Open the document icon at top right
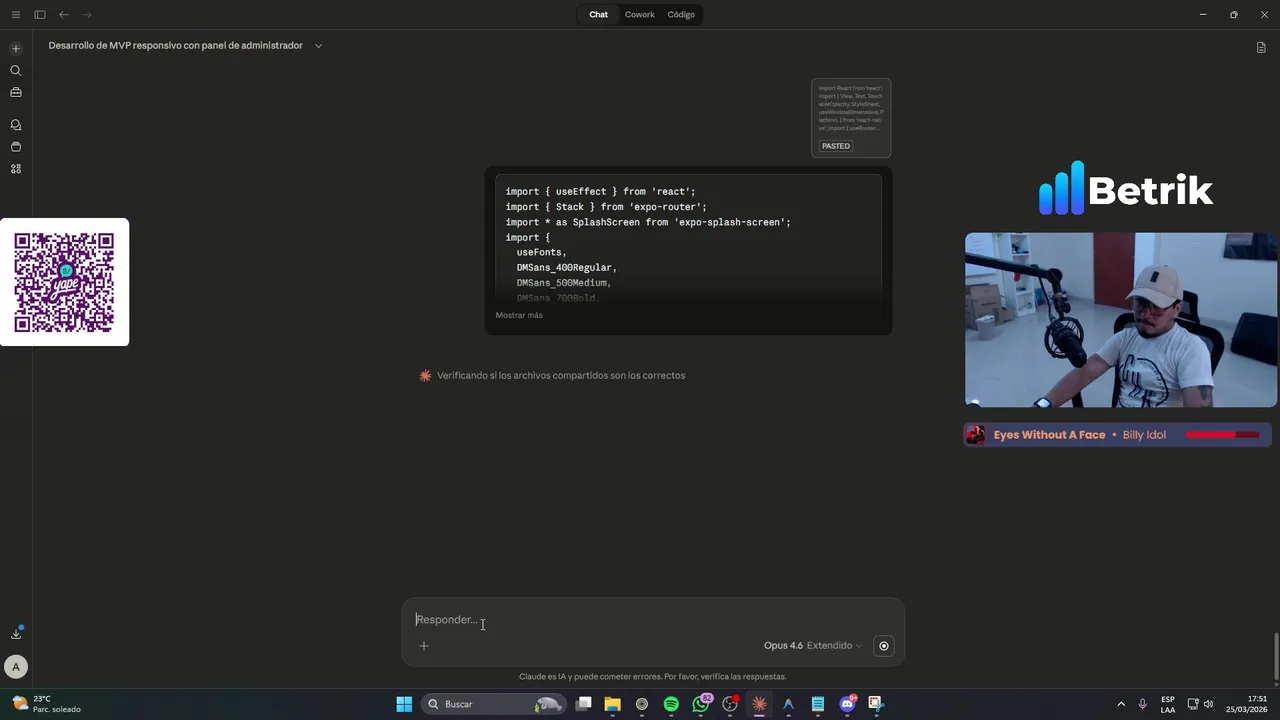The image size is (1280, 720). 1261,47
